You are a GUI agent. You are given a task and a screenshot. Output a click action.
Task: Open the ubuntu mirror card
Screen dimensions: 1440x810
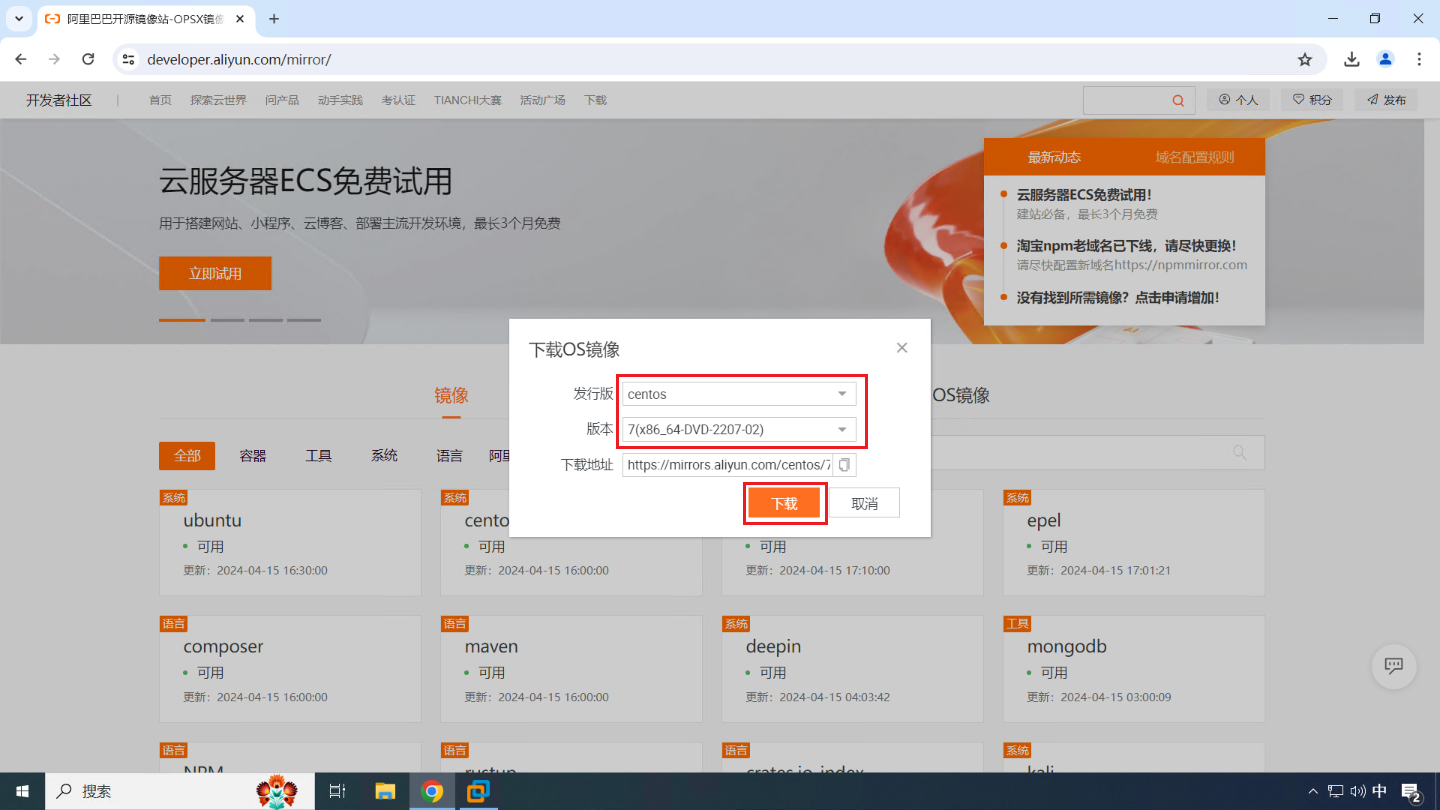pyautogui.click(x=290, y=543)
